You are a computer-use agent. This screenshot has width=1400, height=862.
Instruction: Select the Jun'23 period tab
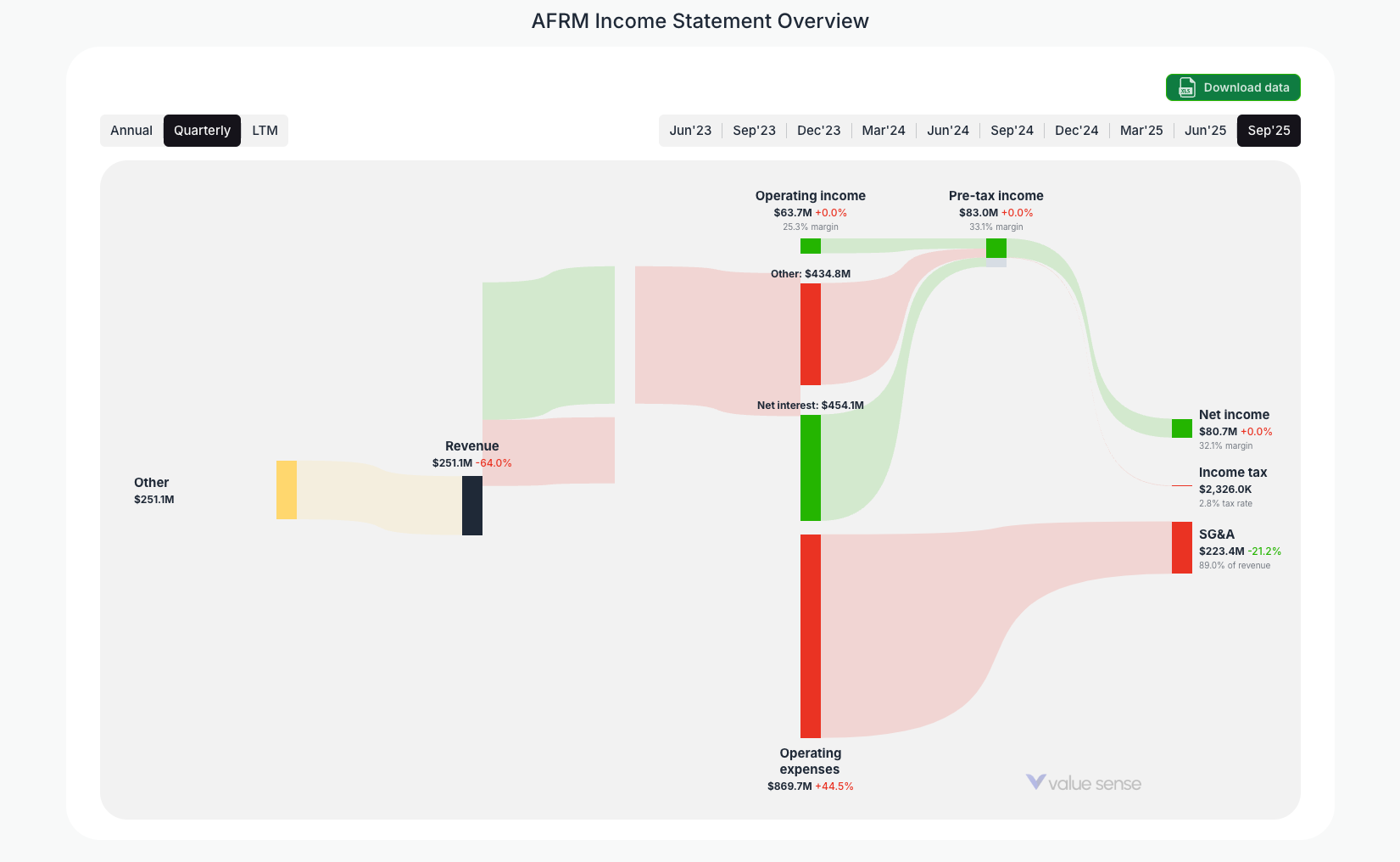[690, 130]
